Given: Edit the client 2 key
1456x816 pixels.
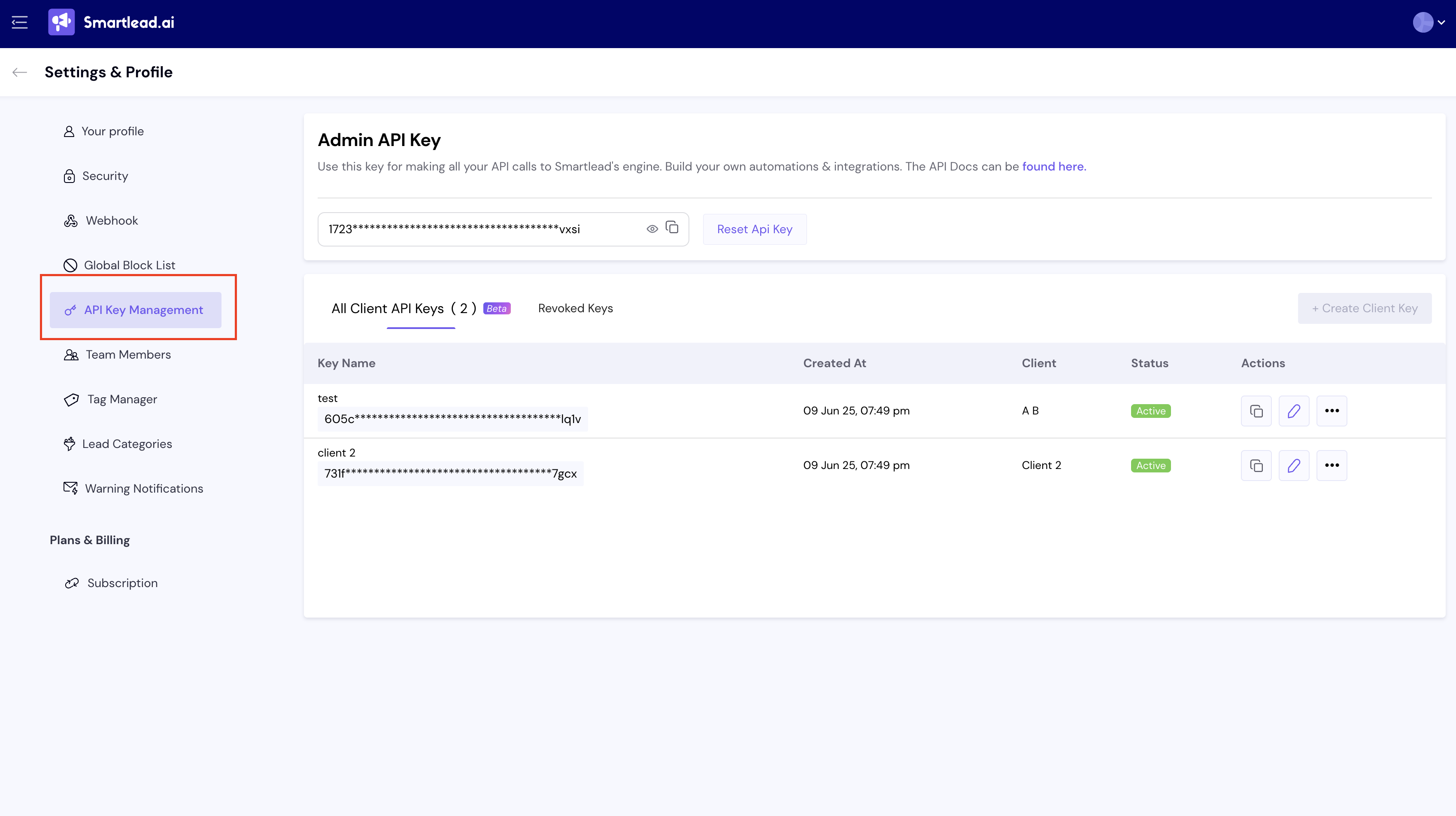Looking at the screenshot, I should [x=1294, y=466].
